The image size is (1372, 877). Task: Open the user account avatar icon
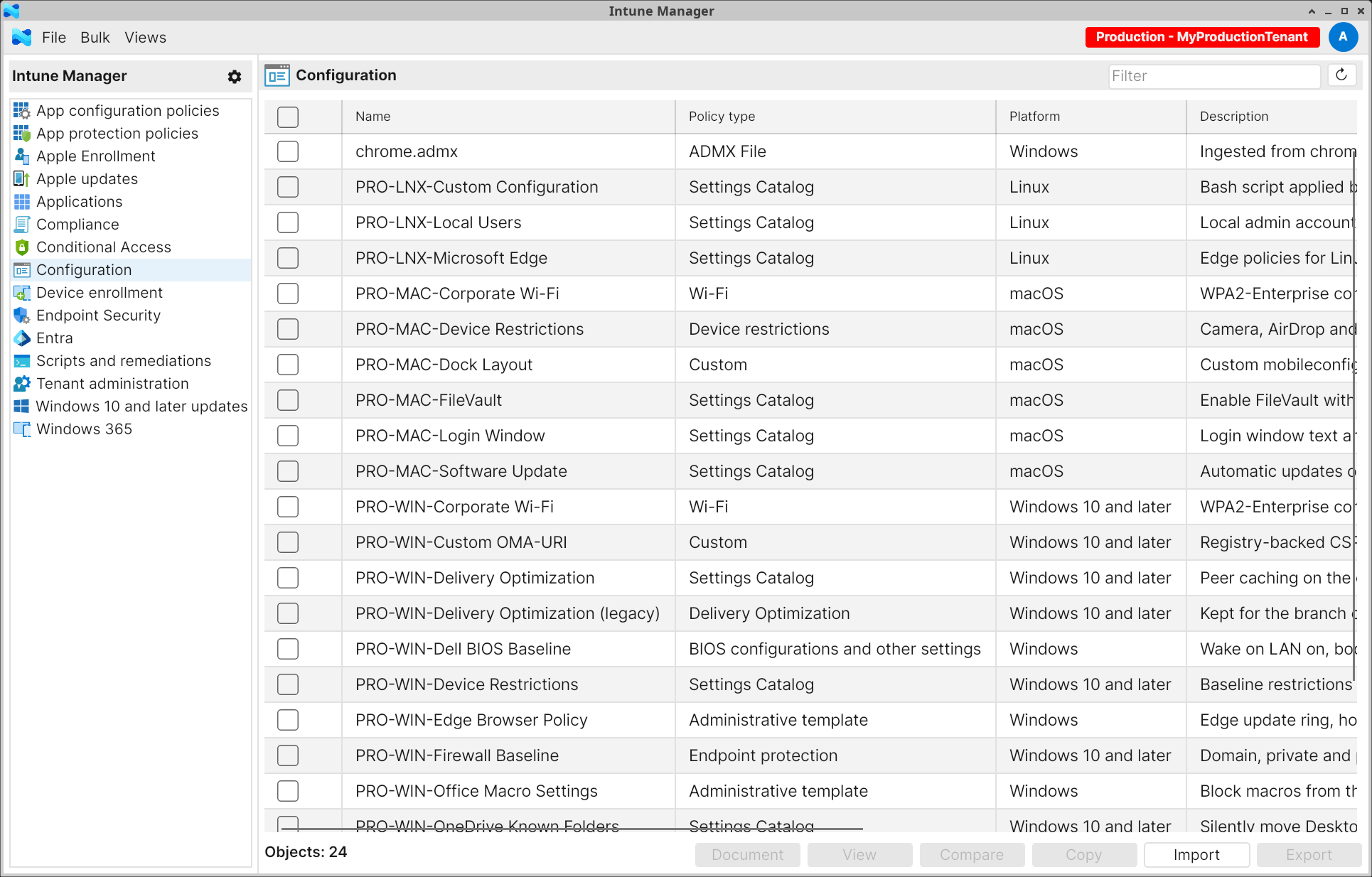[x=1343, y=37]
